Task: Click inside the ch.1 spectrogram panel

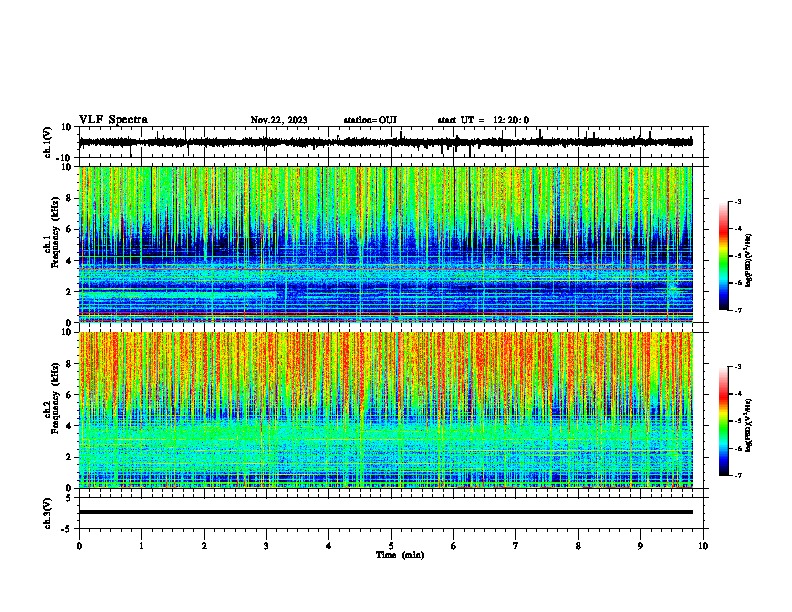Action: 385,244
